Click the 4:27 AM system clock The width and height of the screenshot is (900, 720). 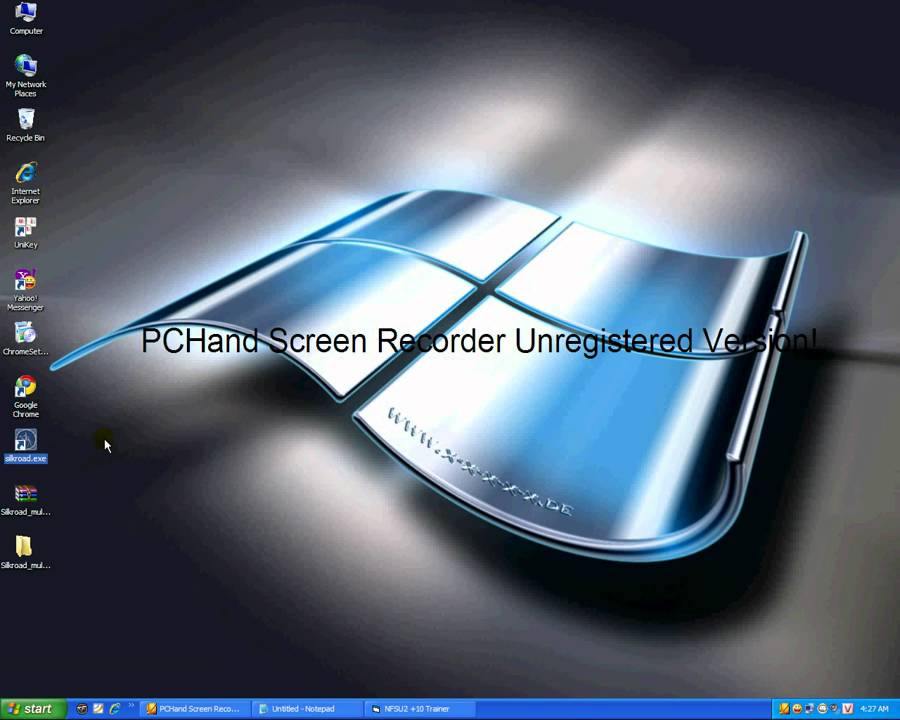[x=874, y=709]
